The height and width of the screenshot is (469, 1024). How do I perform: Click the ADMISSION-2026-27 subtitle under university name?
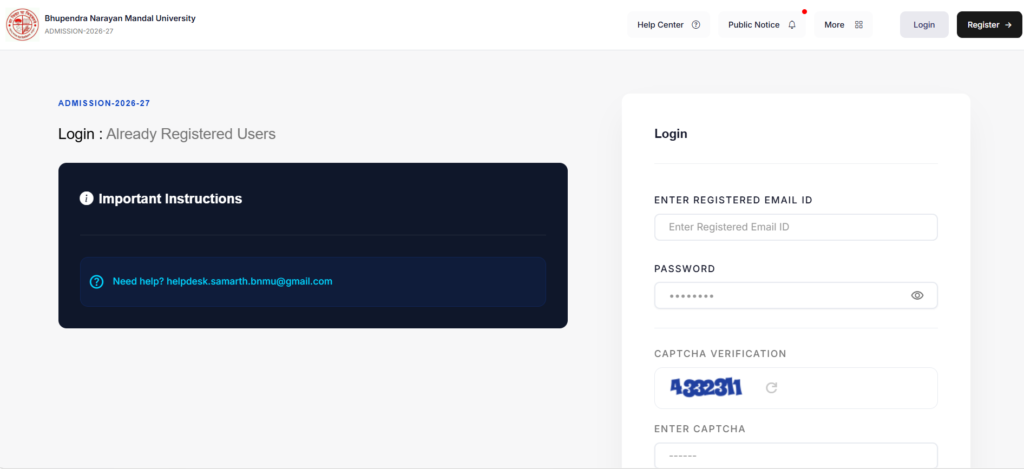pyautogui.click(x=79, y=31)
